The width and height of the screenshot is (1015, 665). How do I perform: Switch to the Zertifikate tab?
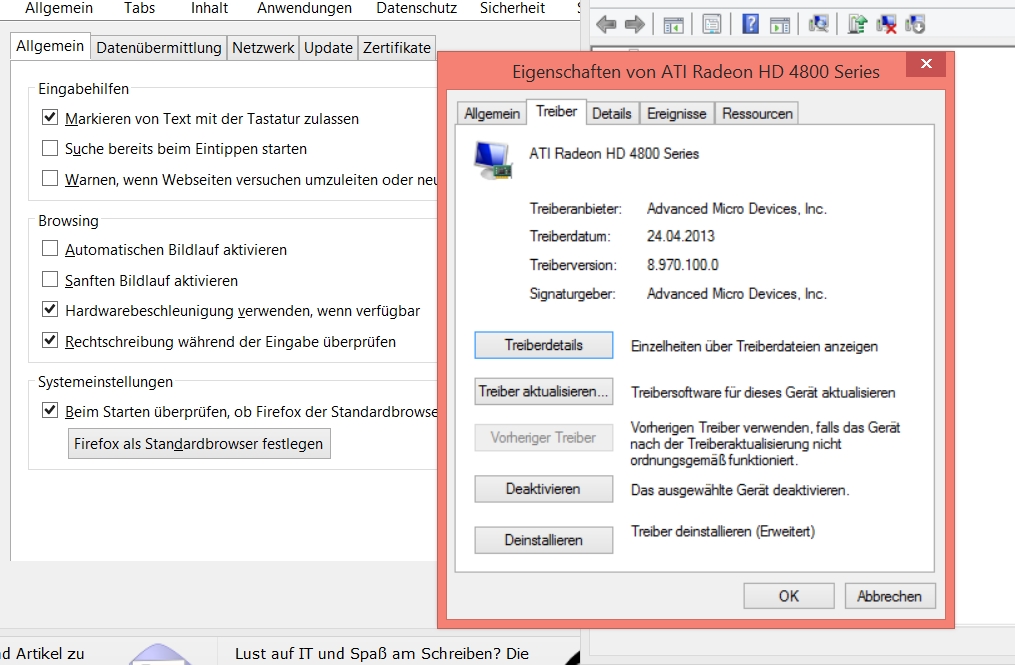pos(397,48)
